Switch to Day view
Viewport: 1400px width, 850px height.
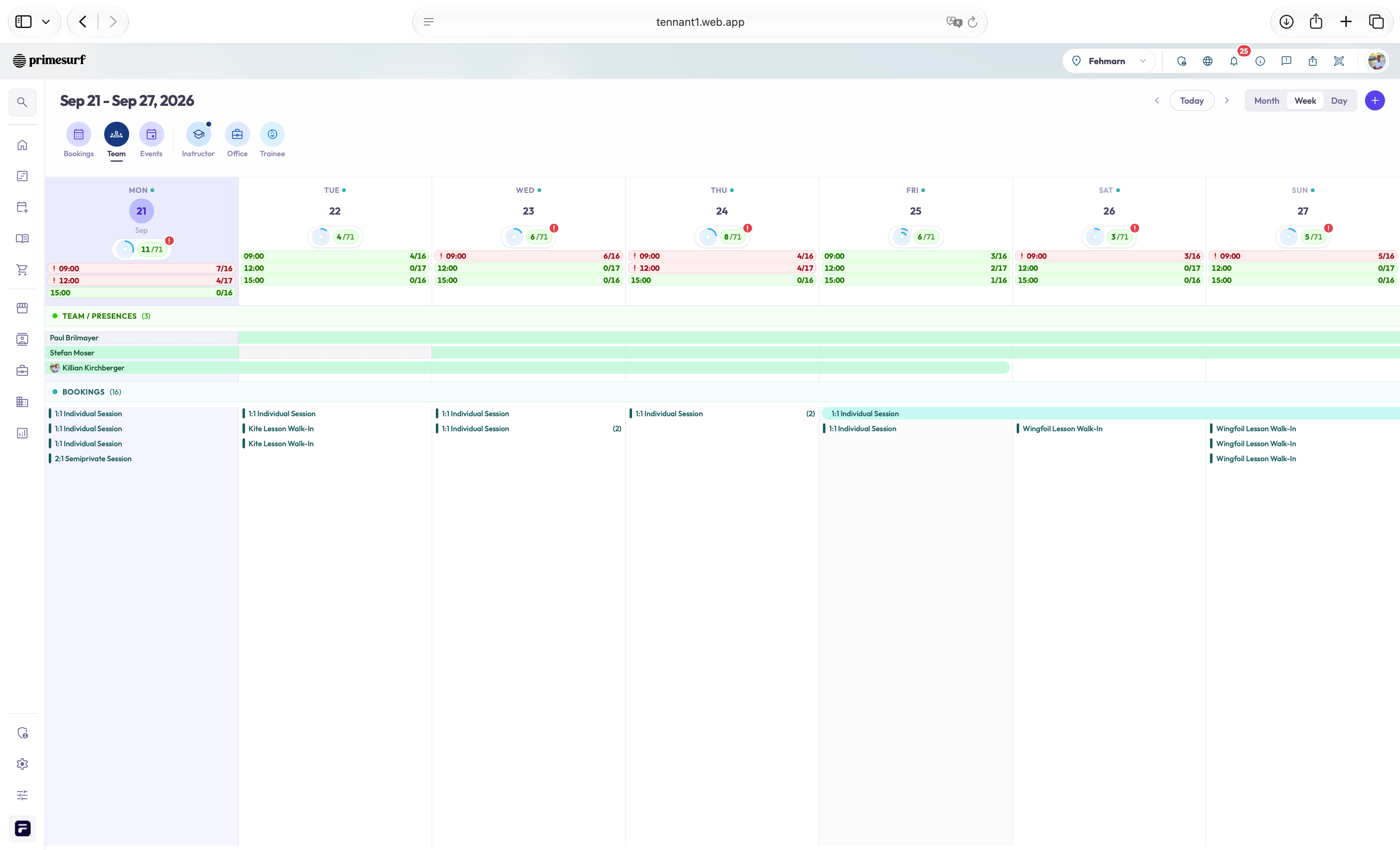[1339, 100]
